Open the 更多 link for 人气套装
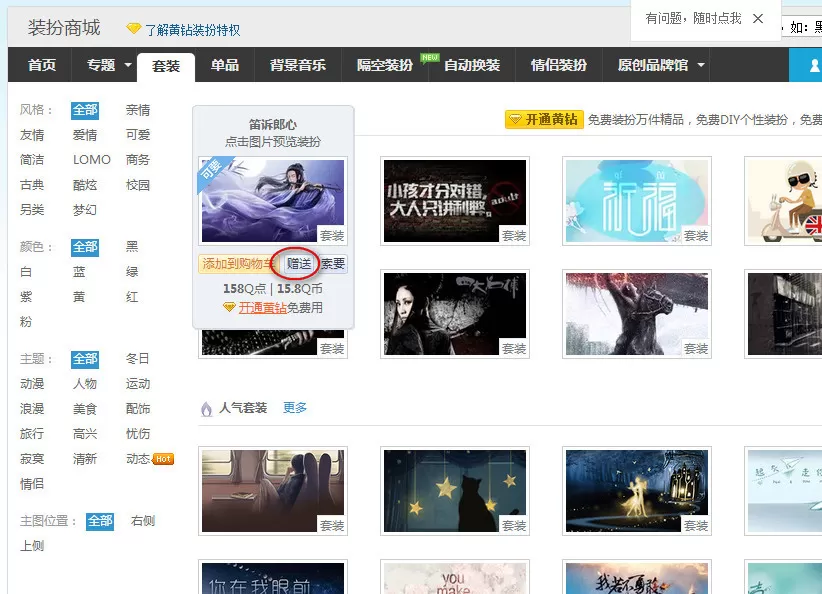This screenshot has width=822, height=594. [x=295, y=407]
